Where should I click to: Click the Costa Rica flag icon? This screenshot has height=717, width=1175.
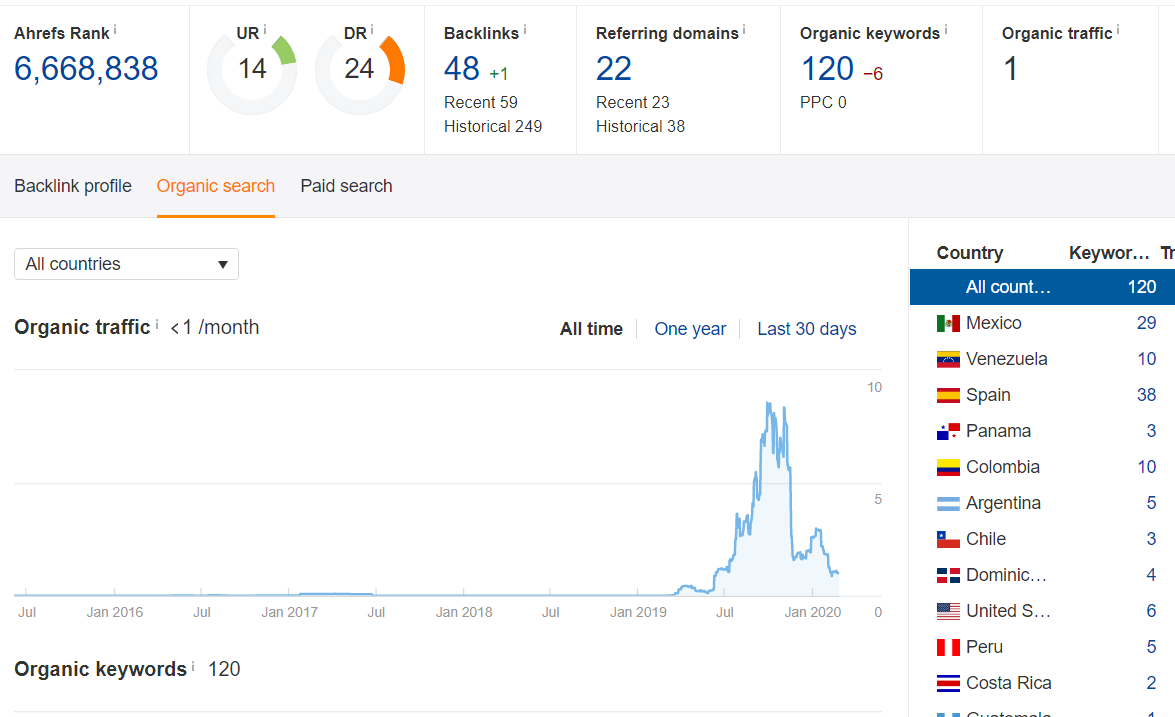point(948,683)
